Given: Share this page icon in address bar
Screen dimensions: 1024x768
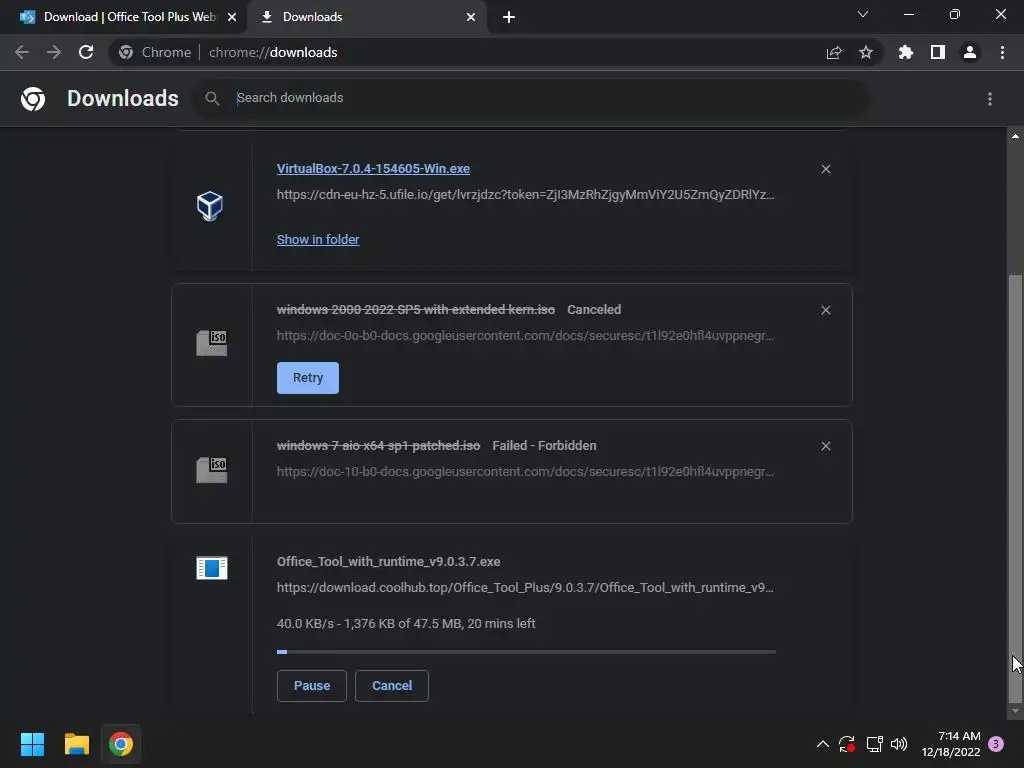Looking at the screenshot, I should coord(834,52).
